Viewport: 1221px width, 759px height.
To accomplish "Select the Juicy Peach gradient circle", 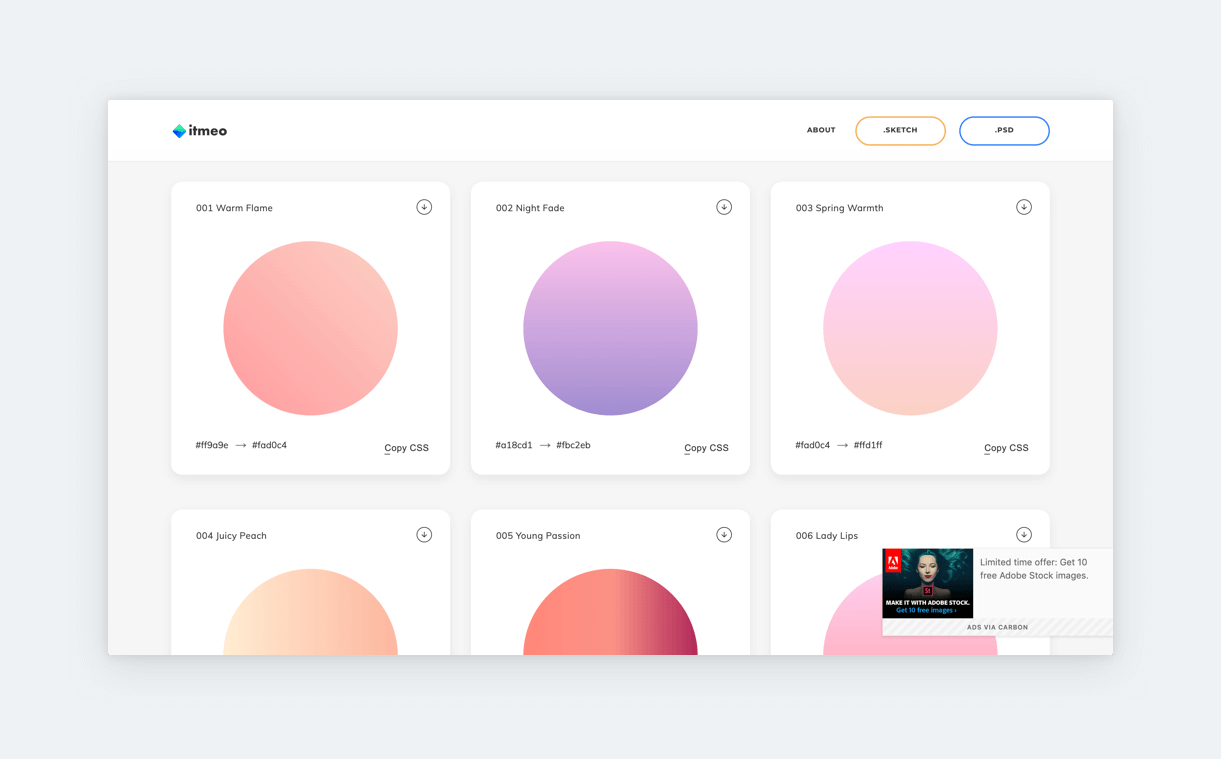I will (310, 612).
